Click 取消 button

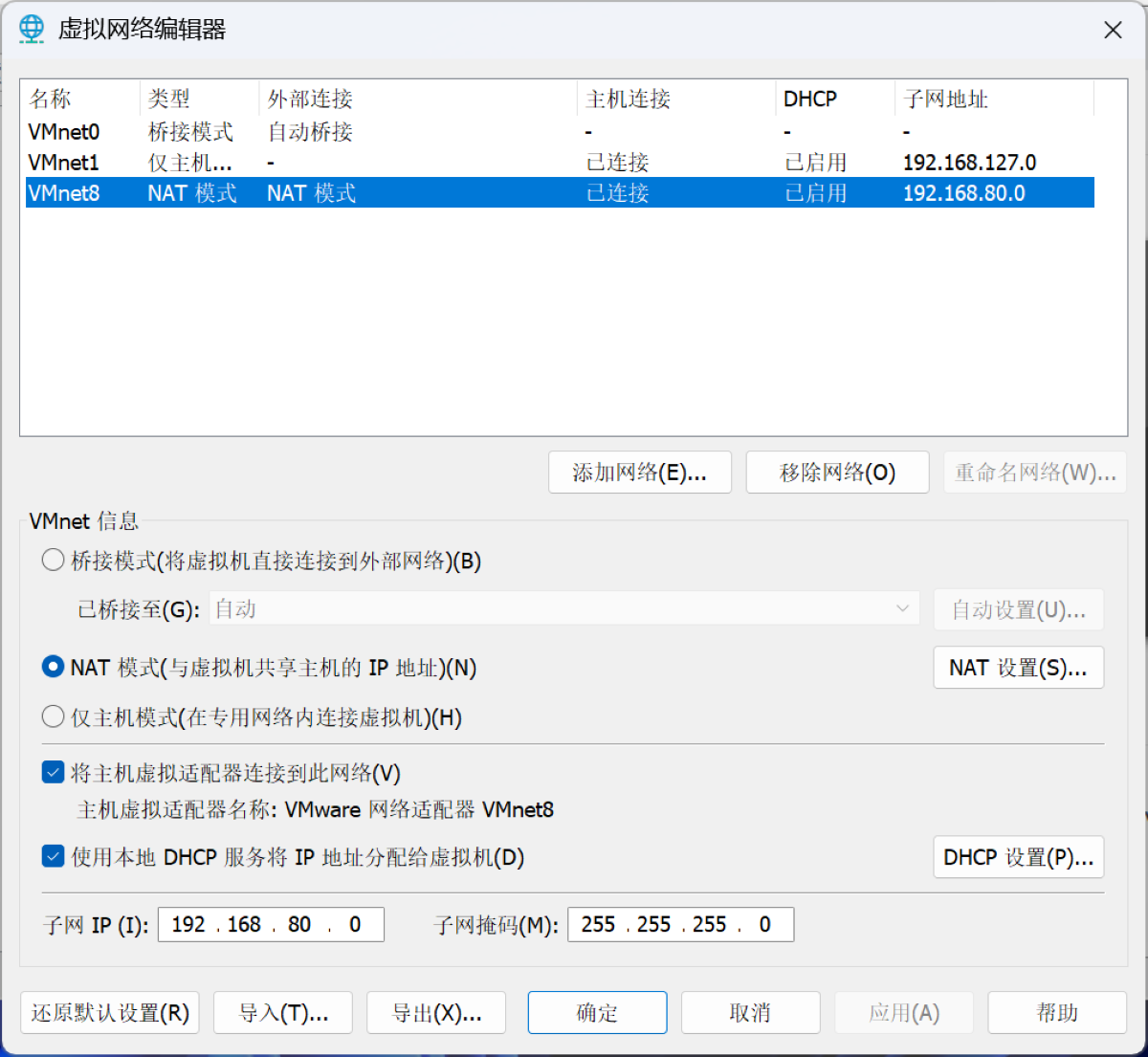pos(751,1013)
